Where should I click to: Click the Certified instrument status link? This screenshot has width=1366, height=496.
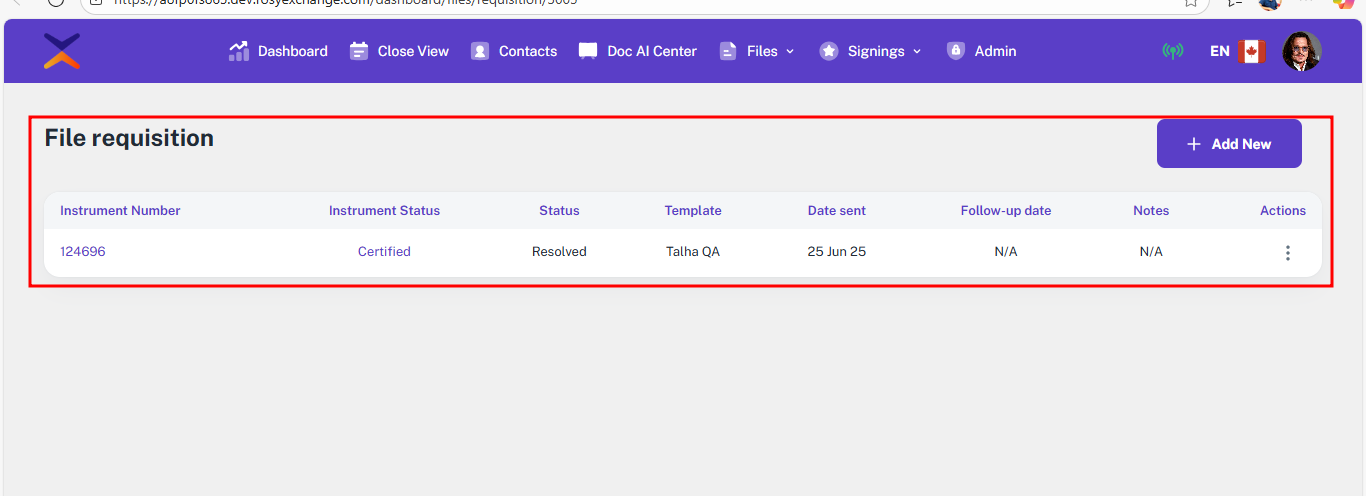384,252
